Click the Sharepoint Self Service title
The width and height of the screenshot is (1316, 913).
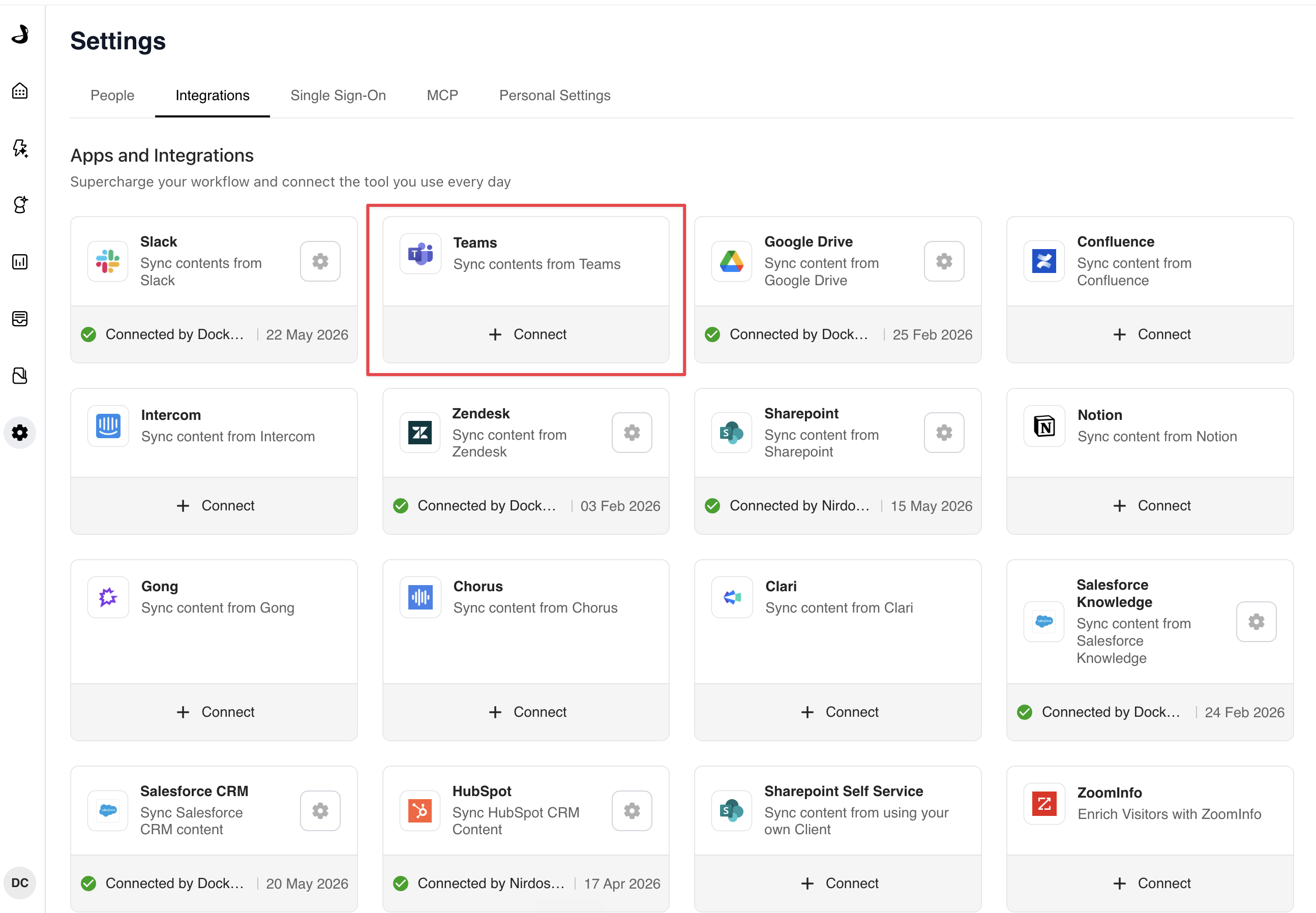844,791
